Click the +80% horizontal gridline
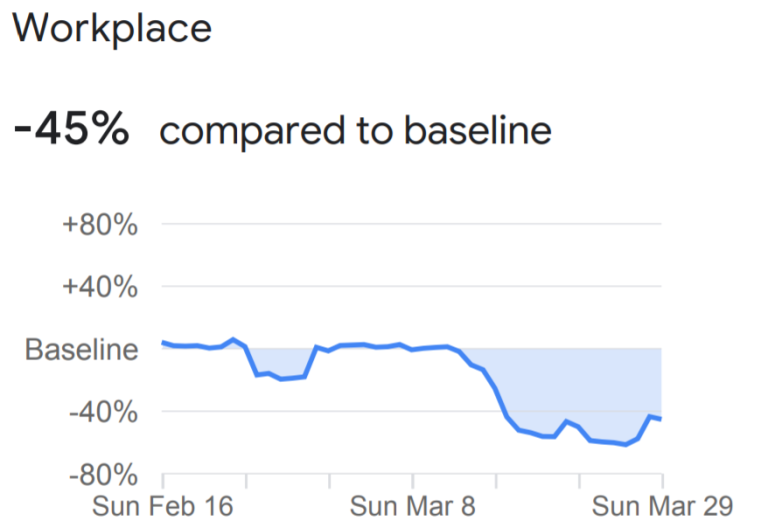This screenshot has width=768, height=528. [400, 224]
